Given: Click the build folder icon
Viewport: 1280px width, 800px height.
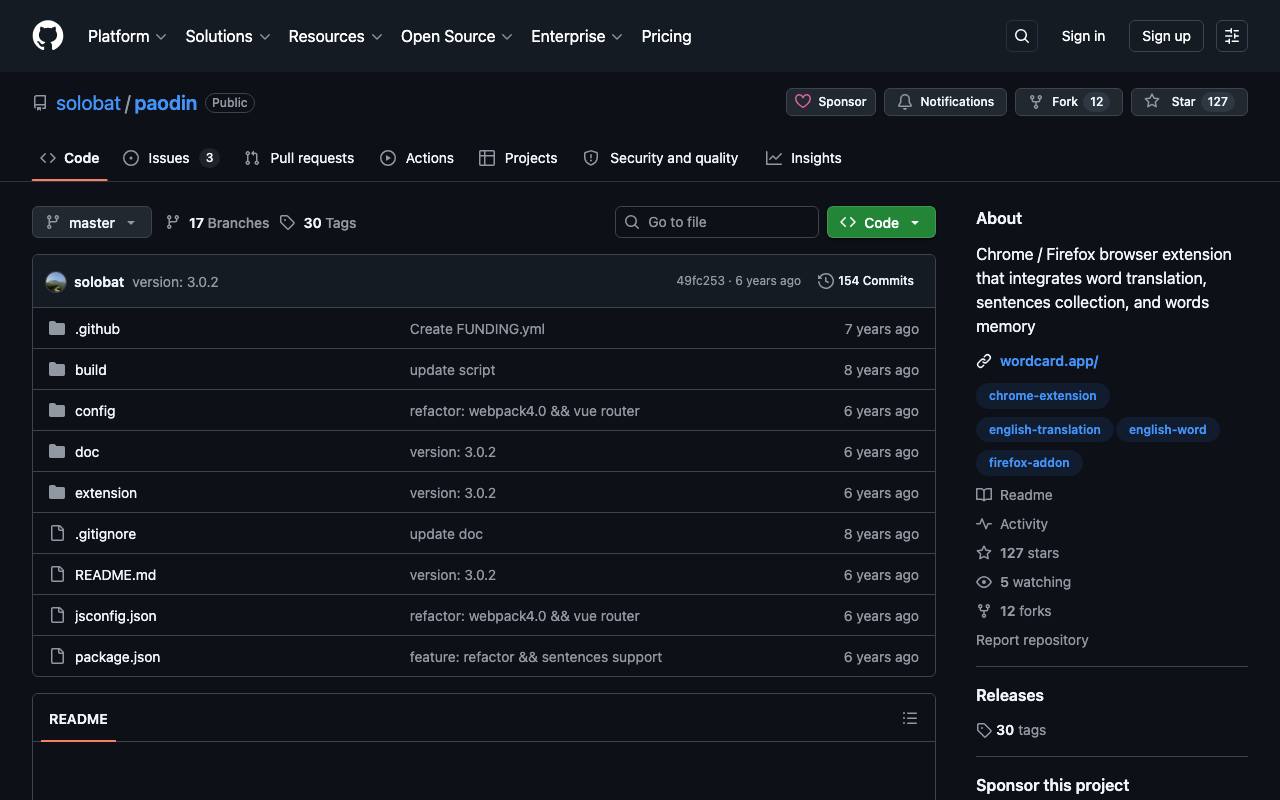Looking at the screenshot, I should (x=57, y=369).
